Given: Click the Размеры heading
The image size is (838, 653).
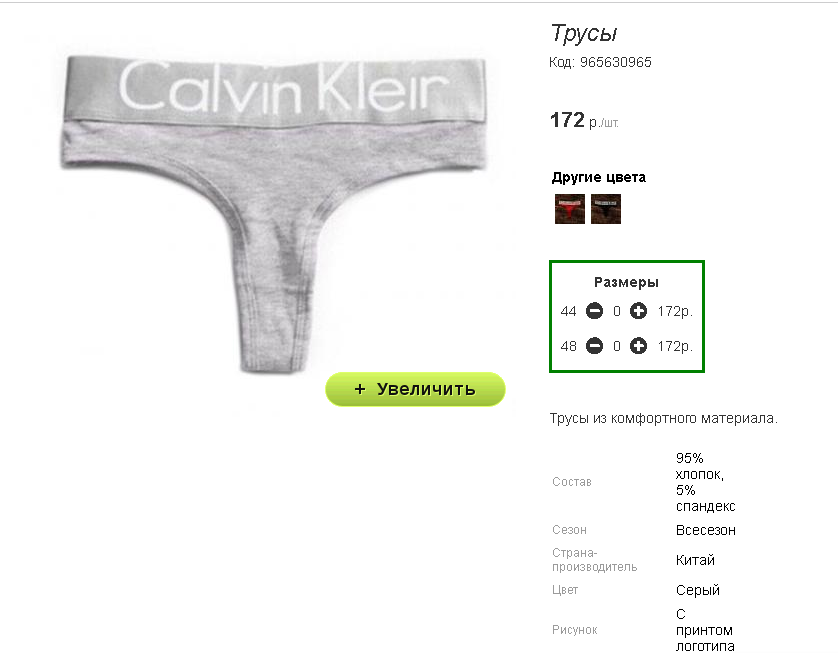Looking at the screenshot, I should pos(626,282).
